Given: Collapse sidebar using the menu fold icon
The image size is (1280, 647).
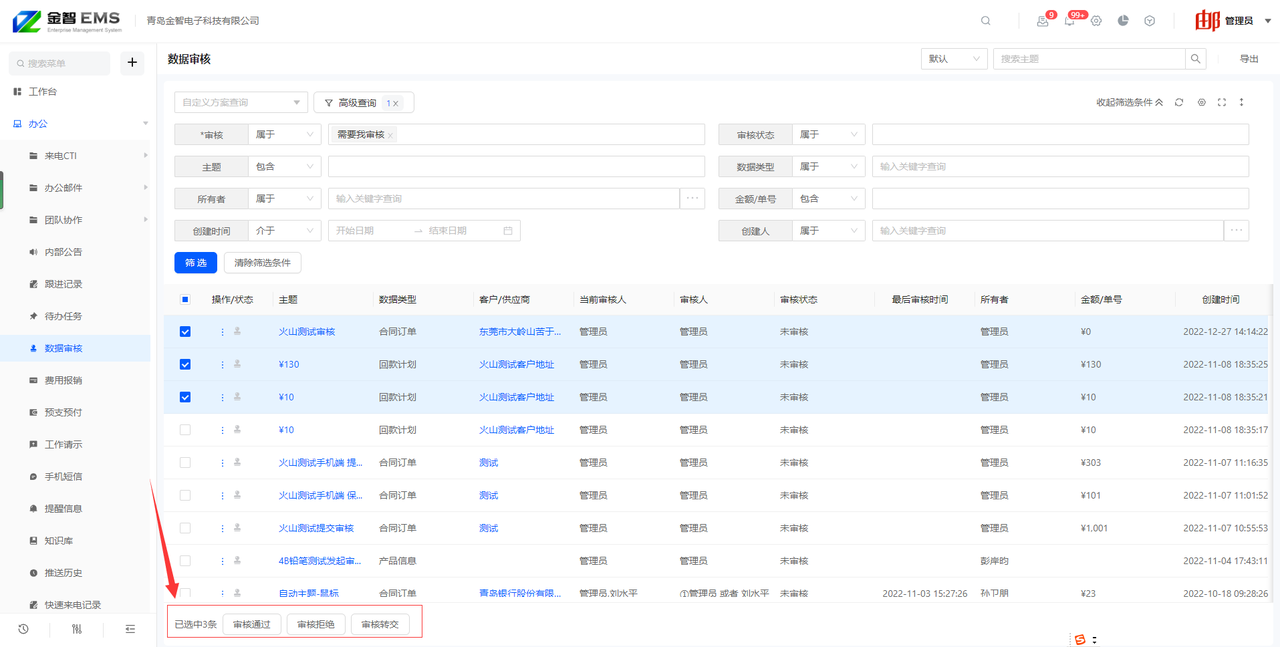Looking at the screenshot, I should point(130,629).
